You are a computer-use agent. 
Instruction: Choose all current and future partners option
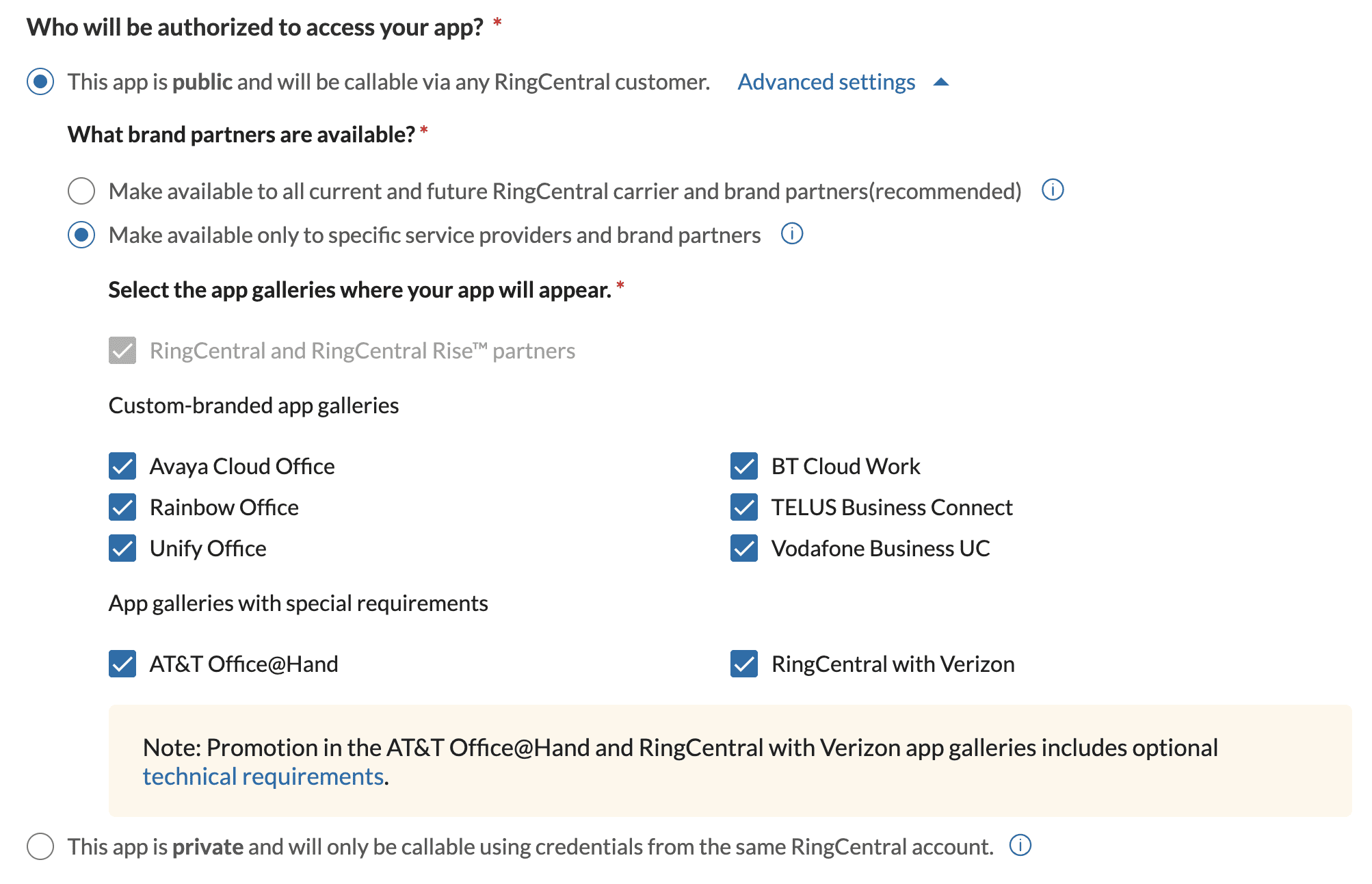81,191
